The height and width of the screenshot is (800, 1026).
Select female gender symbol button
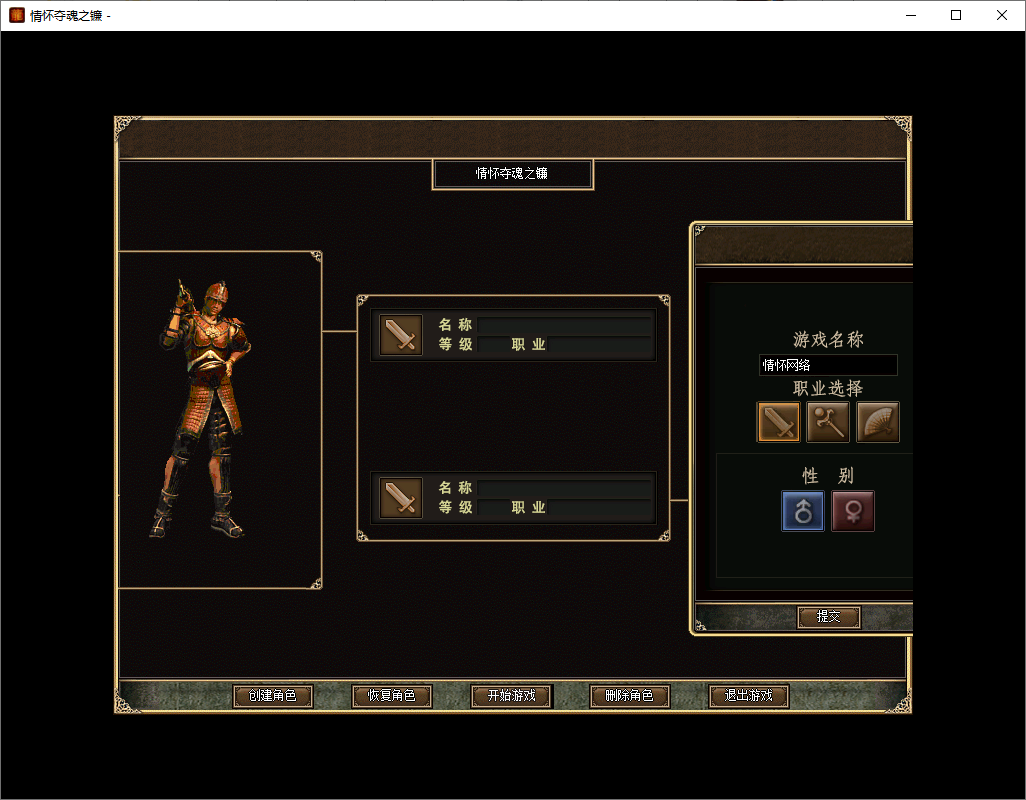click(853, 511)
